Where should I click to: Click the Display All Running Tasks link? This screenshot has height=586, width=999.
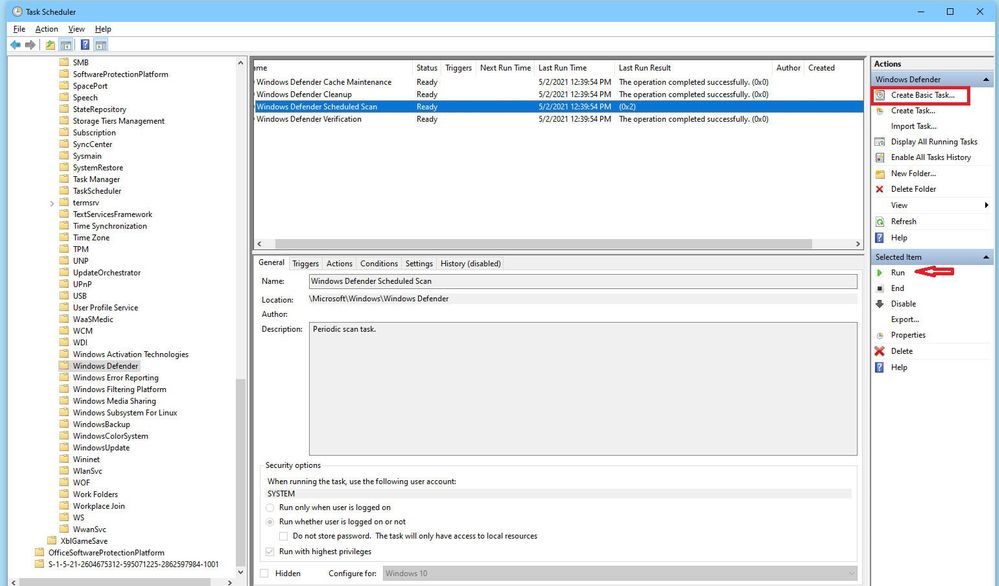coord(934,142)
